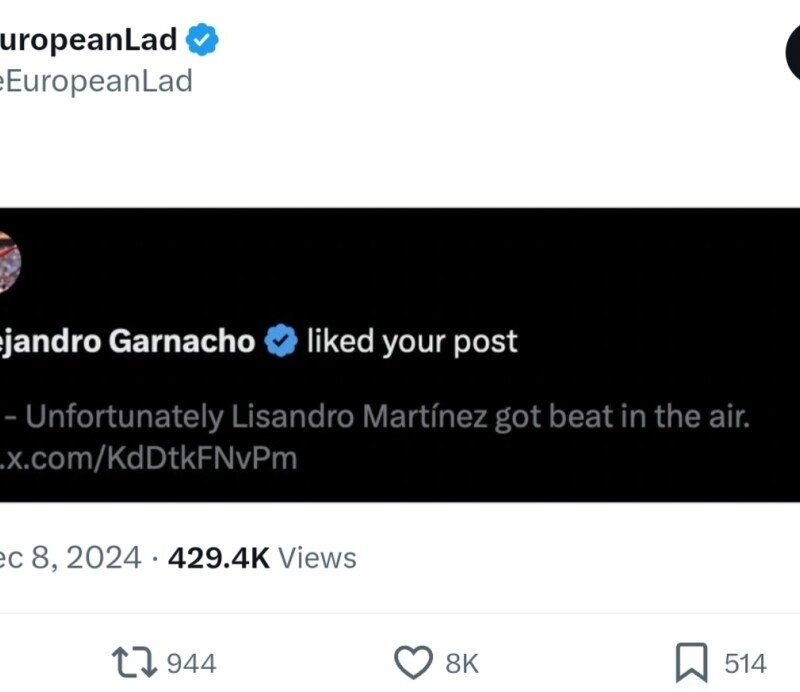Click the 514 bookmarks count
This screenshot has height=692, width=800.
tap(745, 663)
